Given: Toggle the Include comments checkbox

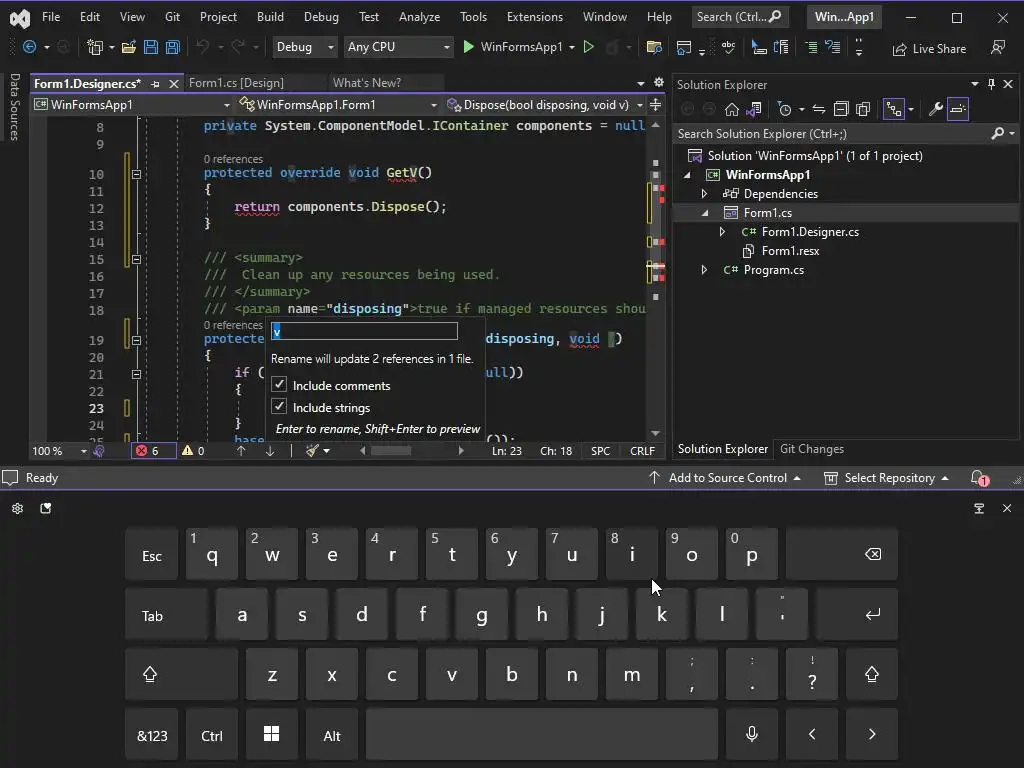Looking at the screenshot, I should coord(279,385).
